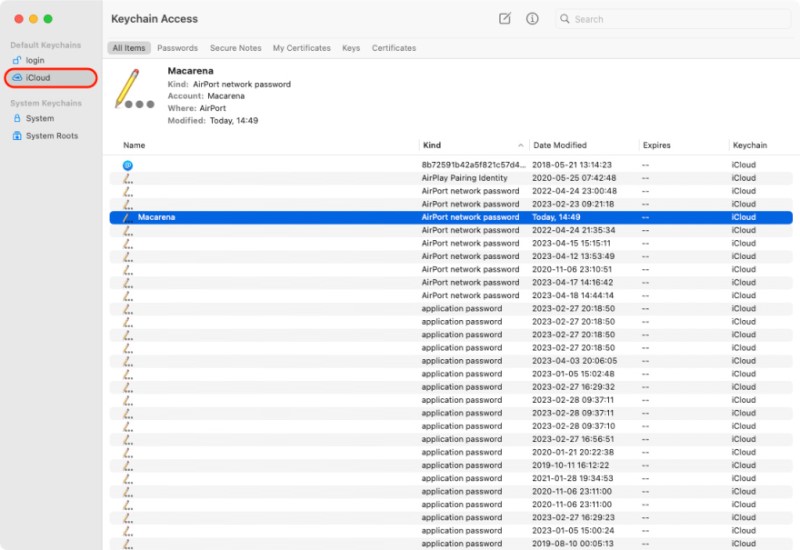Click the date 2020-05-25 07:42:48

point(574,178)
